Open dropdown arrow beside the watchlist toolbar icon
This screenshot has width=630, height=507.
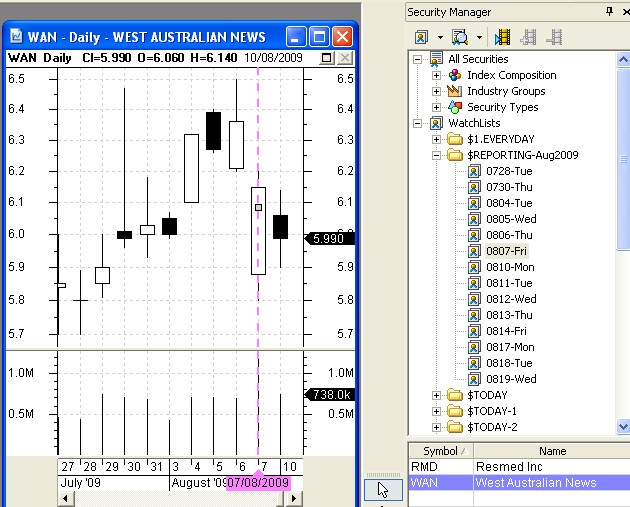(x=440, y=38)
